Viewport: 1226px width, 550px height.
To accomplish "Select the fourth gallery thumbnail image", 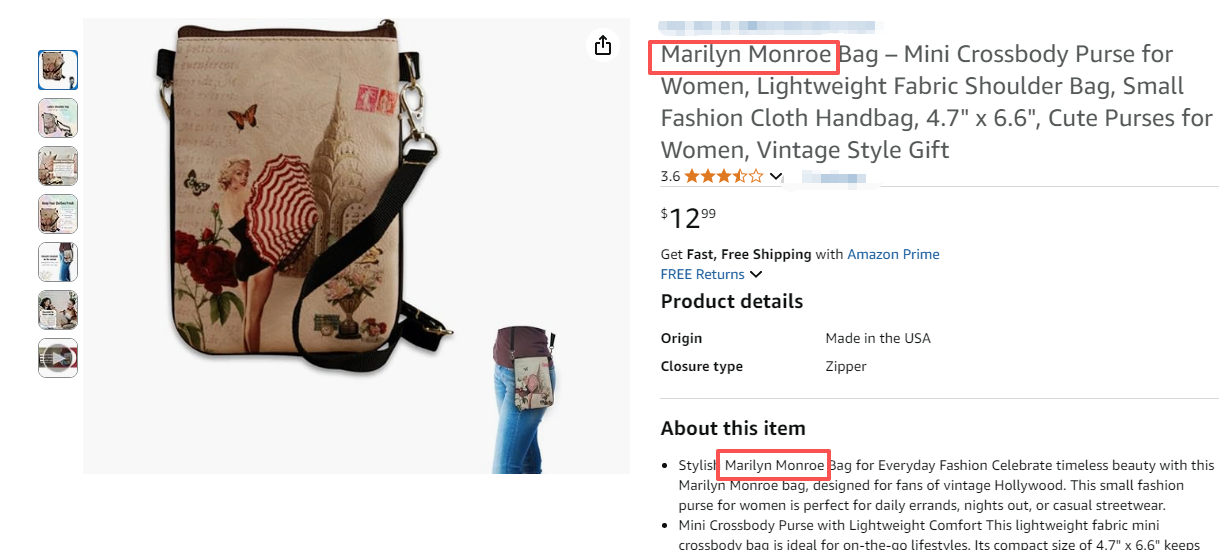I will point(58,214).
